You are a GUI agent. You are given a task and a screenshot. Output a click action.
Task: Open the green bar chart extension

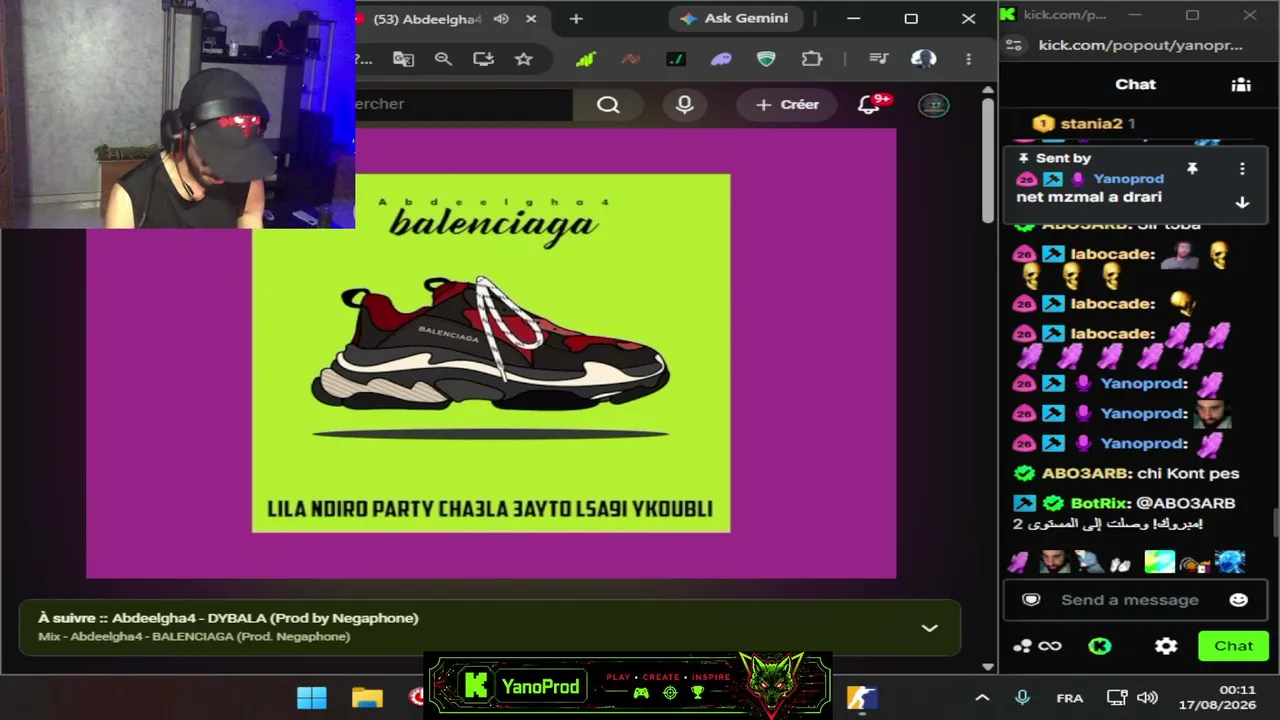(x=585, y=59)
